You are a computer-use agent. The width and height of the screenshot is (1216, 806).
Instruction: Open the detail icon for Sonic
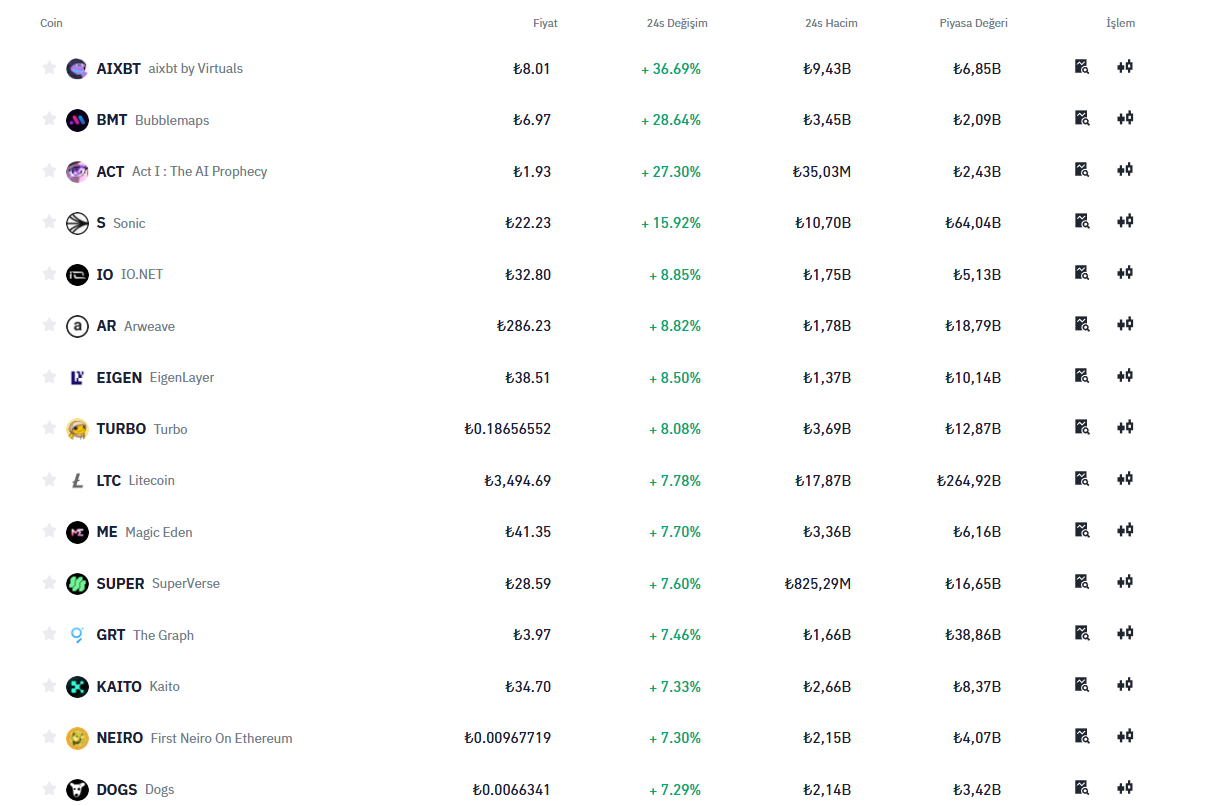(x=1081, y=221)
